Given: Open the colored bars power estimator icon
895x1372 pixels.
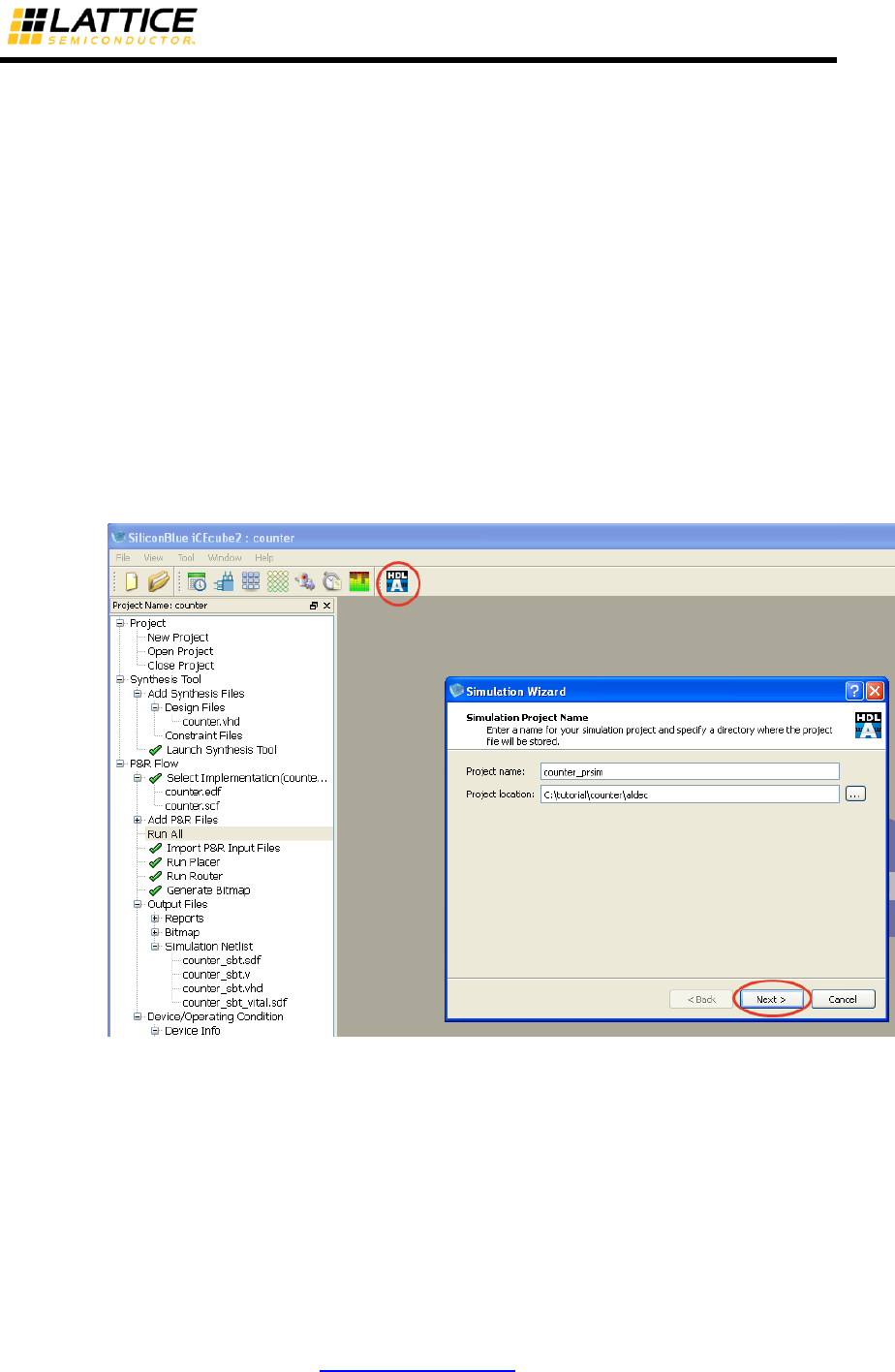Looking at the screenshot, I should pyautogui.click(x=359, y=581).
